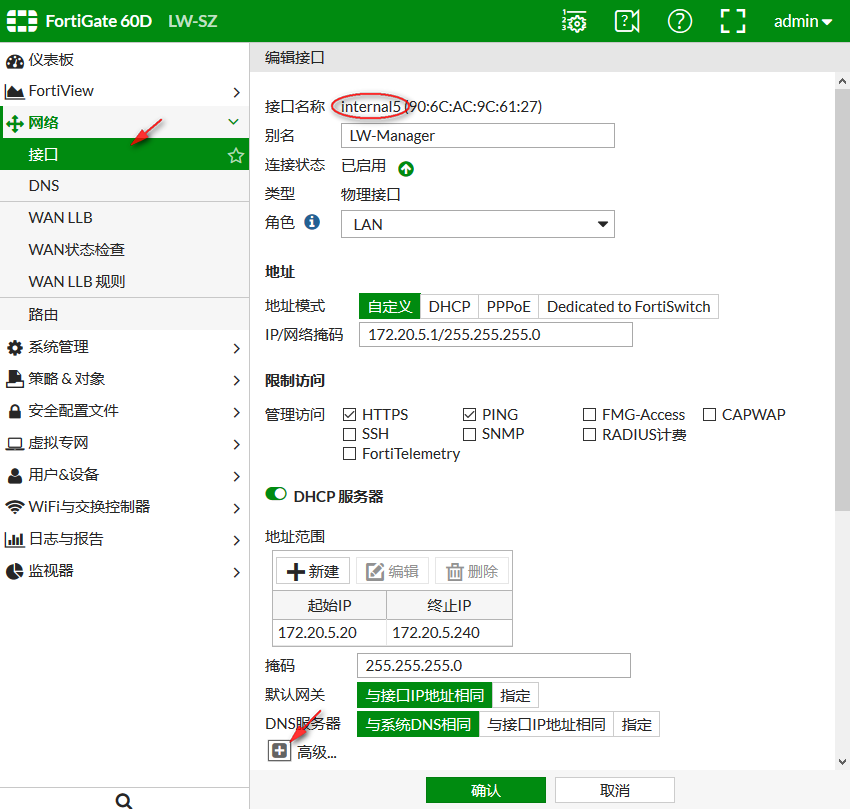The width and height of the screenshot is (850, 809).
Task: Check the SNMP checkbox
Action: 469,434
